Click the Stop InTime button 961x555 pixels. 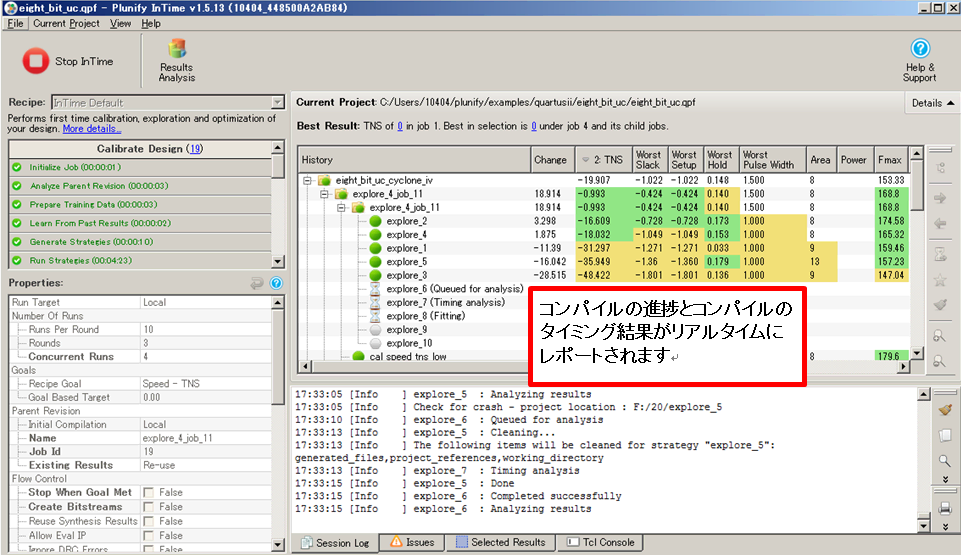68,61
